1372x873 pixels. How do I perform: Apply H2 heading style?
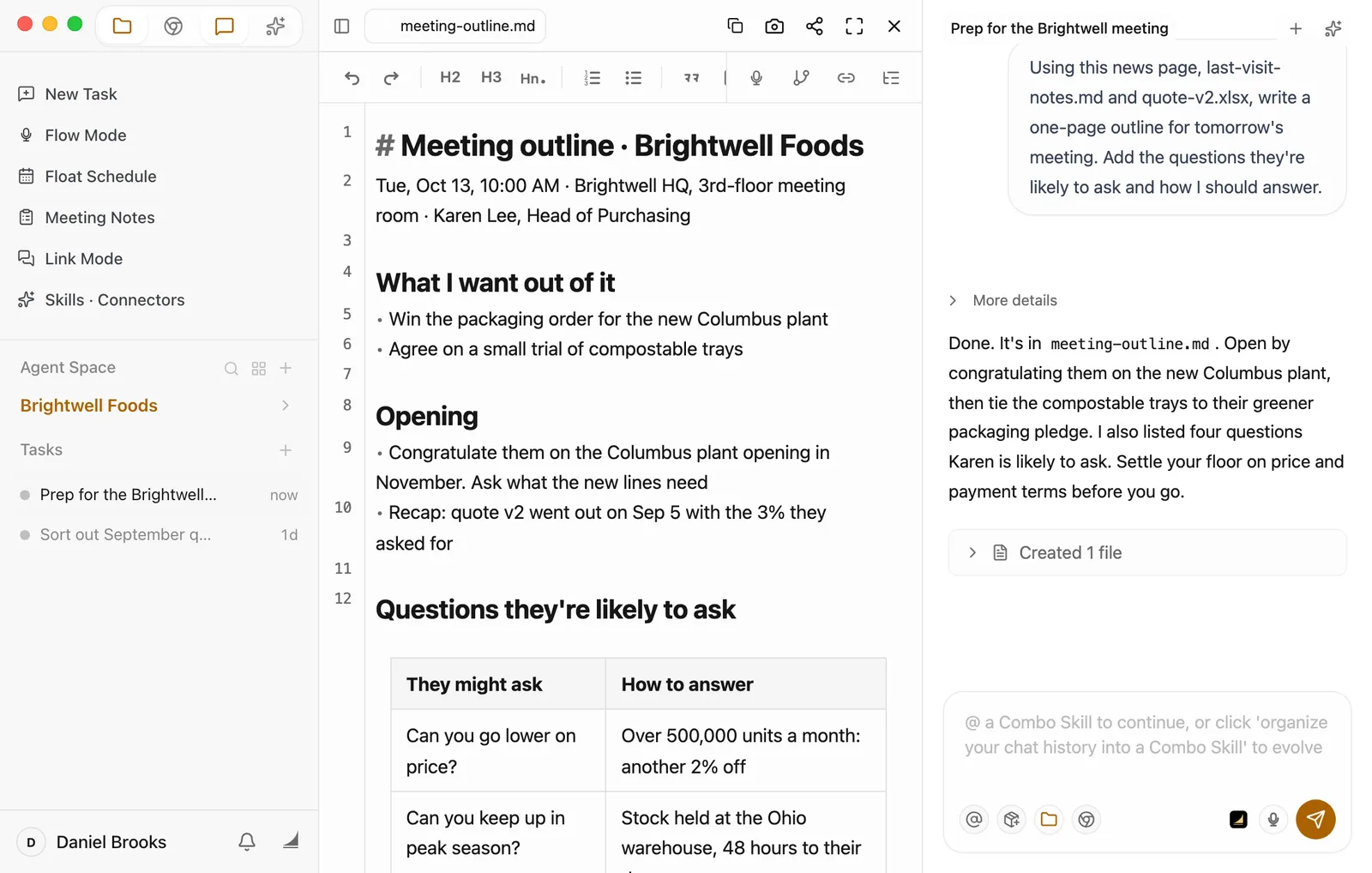(450, 77)
